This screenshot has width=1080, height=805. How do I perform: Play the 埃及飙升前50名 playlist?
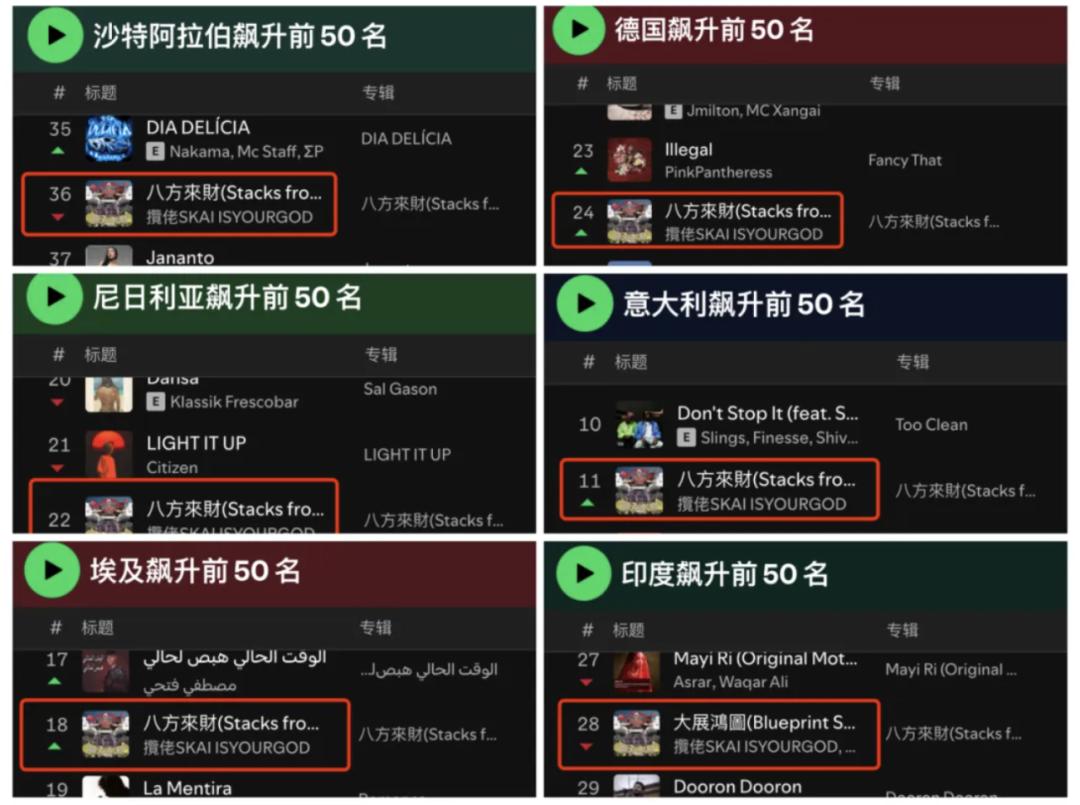click(52, 570)
